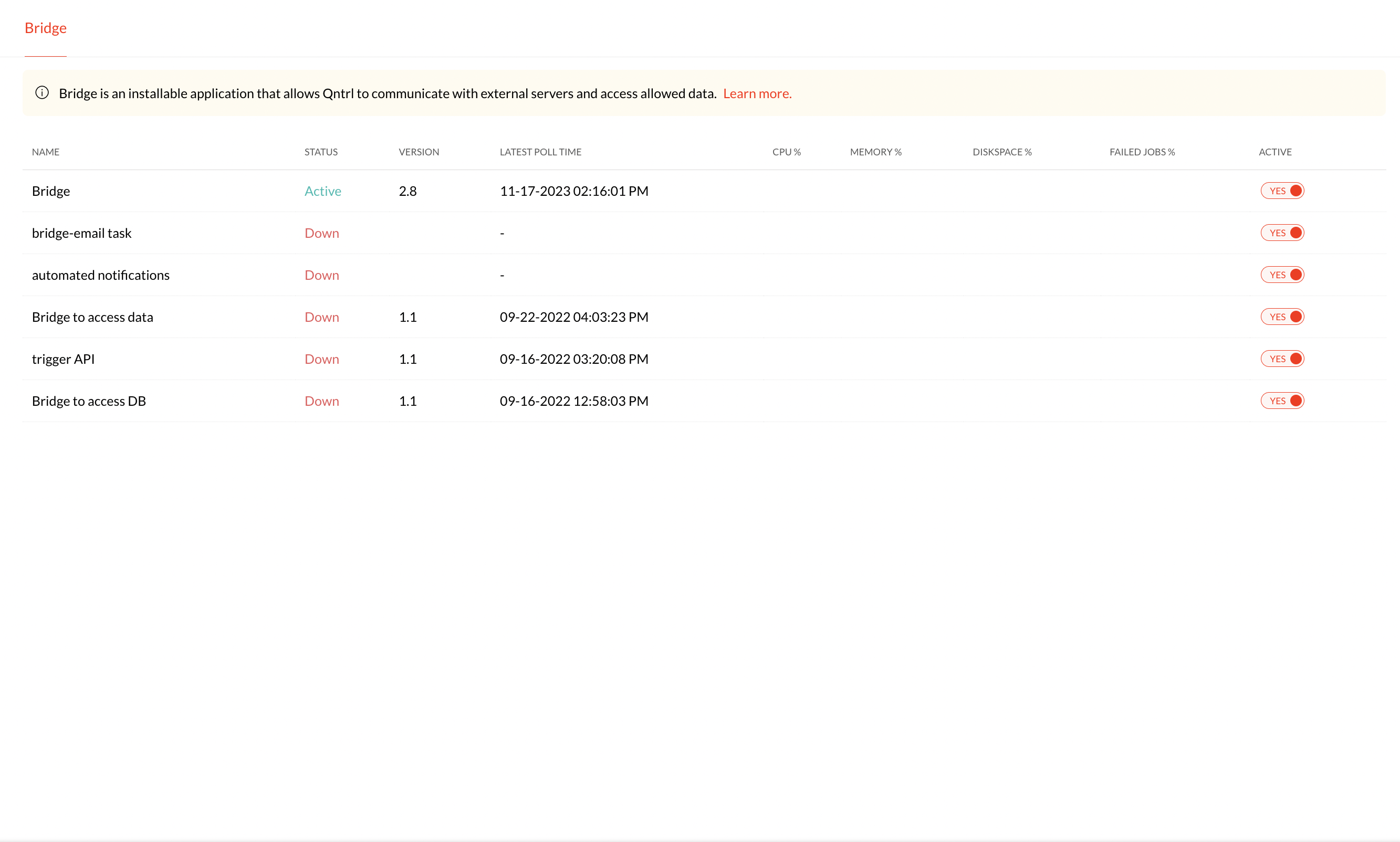Switch to the Bridge tab
1400x842 pixels.
45,28
